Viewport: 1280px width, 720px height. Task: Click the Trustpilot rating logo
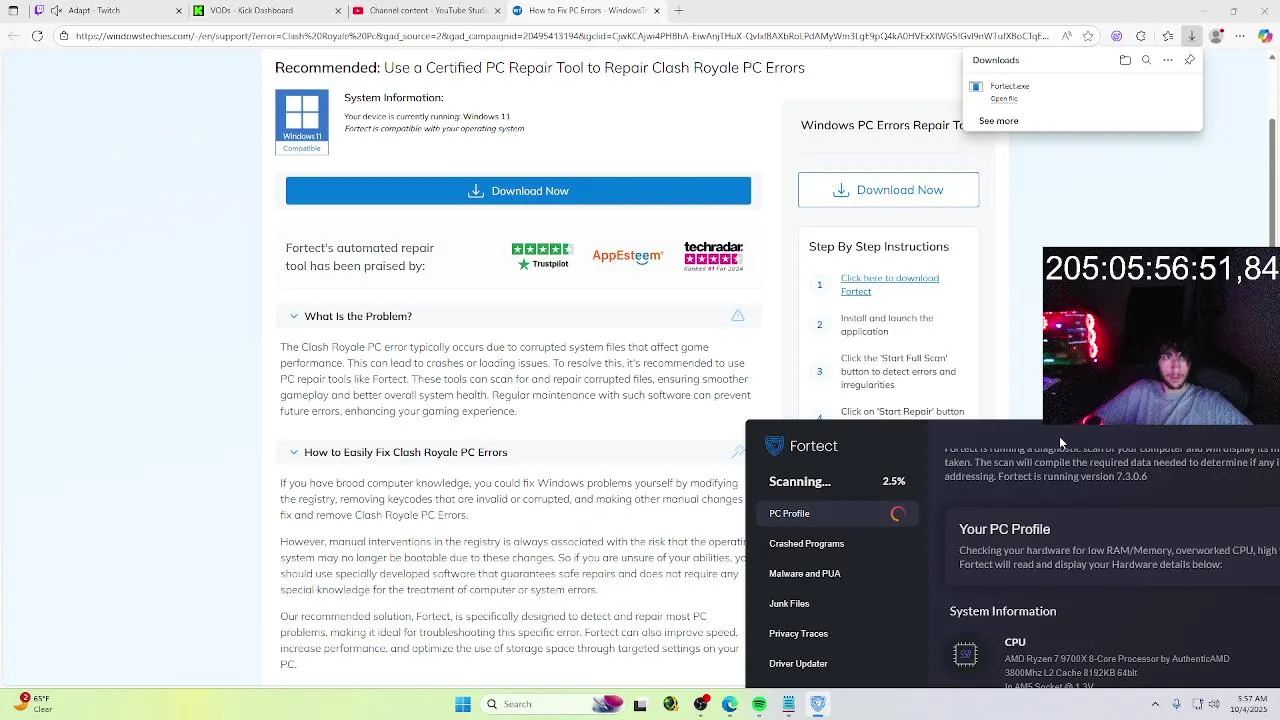(541, 256)
